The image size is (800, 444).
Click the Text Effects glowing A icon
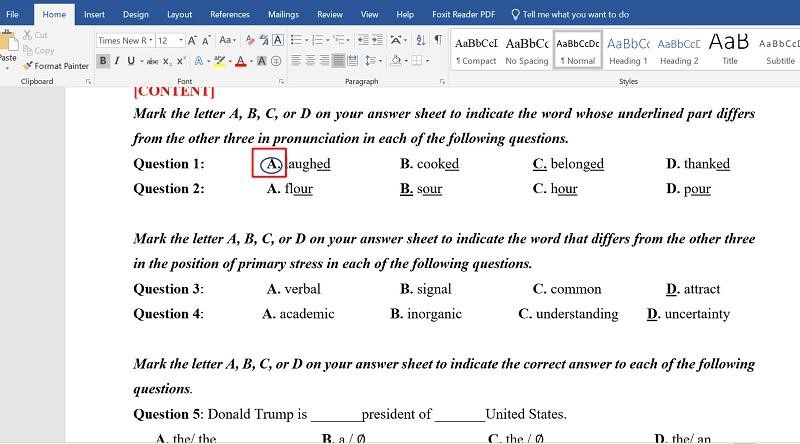click(x=198, y=61)
